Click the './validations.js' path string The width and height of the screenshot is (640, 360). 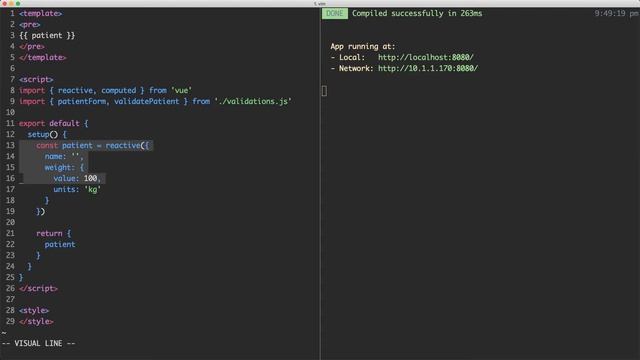[x=253, y=102]
